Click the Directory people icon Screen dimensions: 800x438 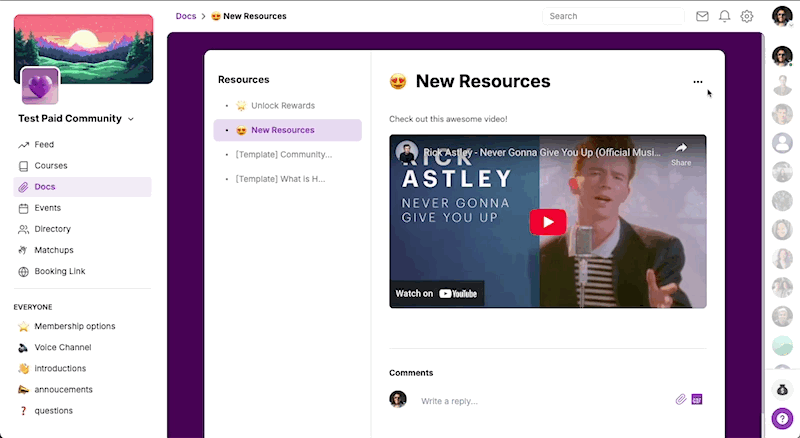point(23,229)
